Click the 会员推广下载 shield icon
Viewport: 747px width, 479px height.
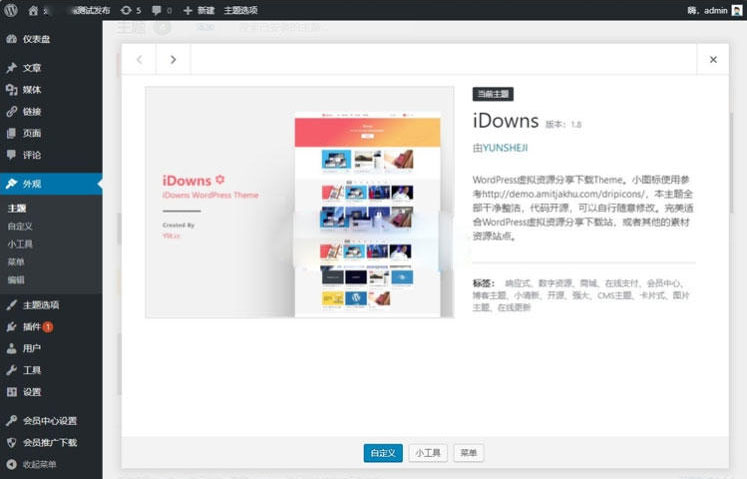12,442
